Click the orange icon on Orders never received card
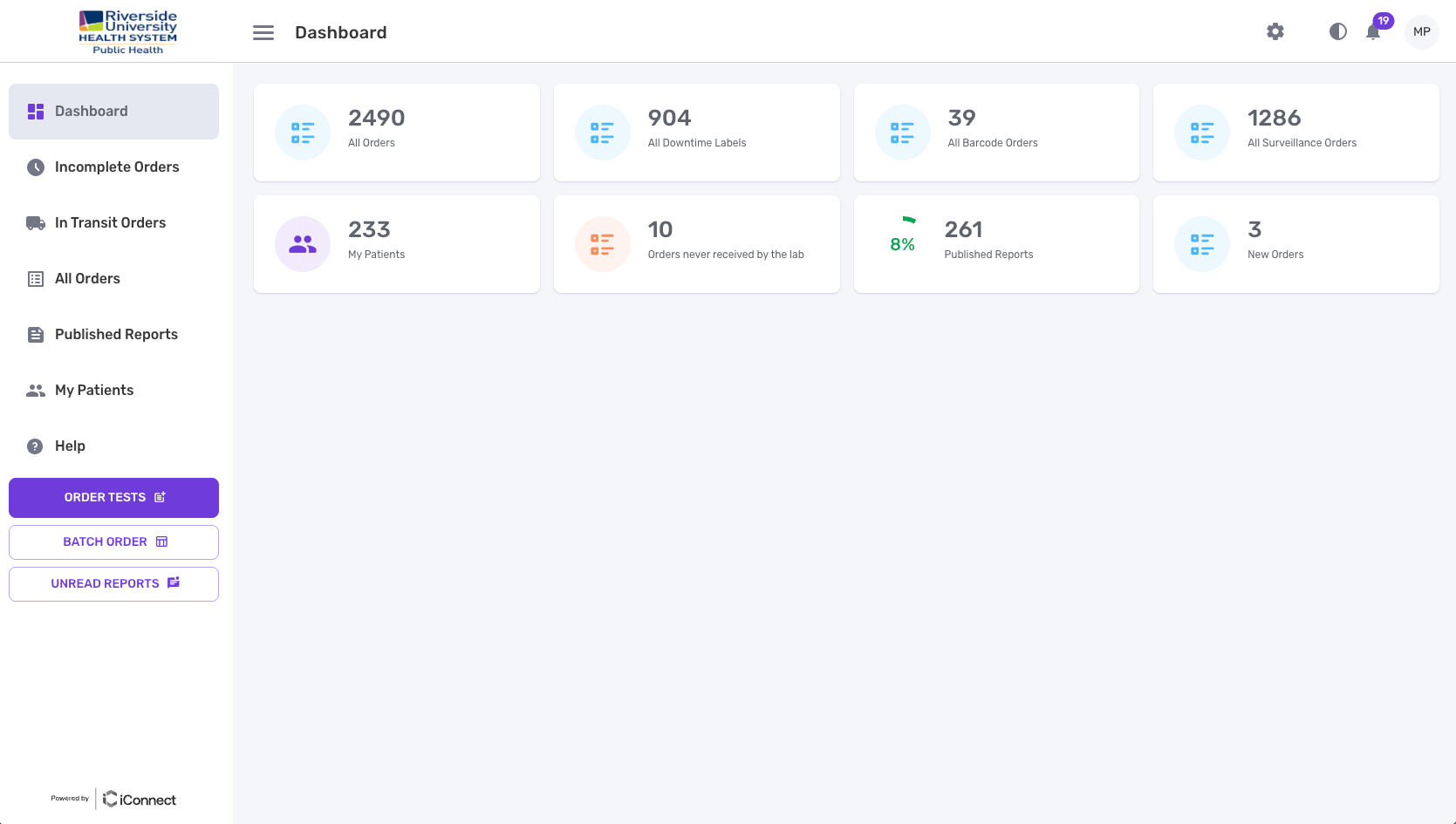The image size is (1456, 824). click(x=602, y=244)
